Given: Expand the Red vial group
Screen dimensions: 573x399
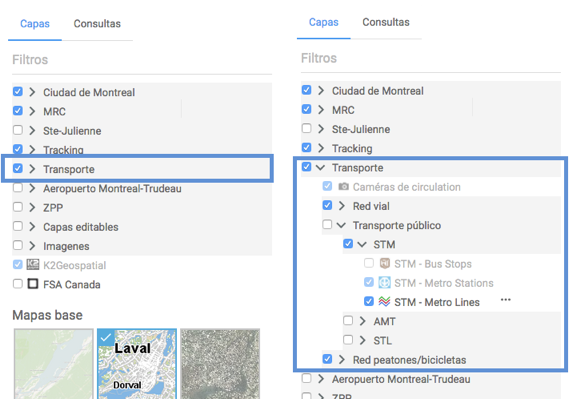Looking at the screenshot, I should coord(342,206).
